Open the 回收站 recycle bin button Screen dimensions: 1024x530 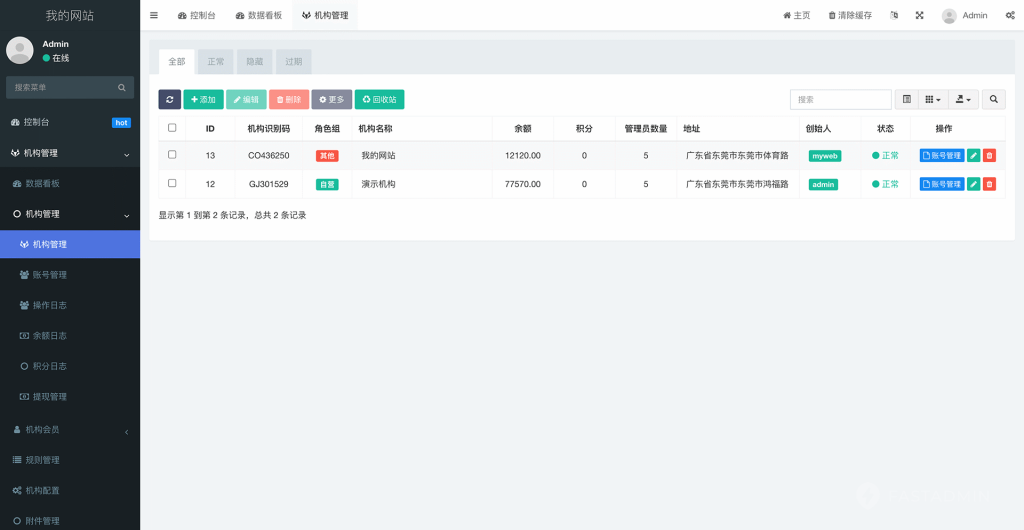point(379,100)
